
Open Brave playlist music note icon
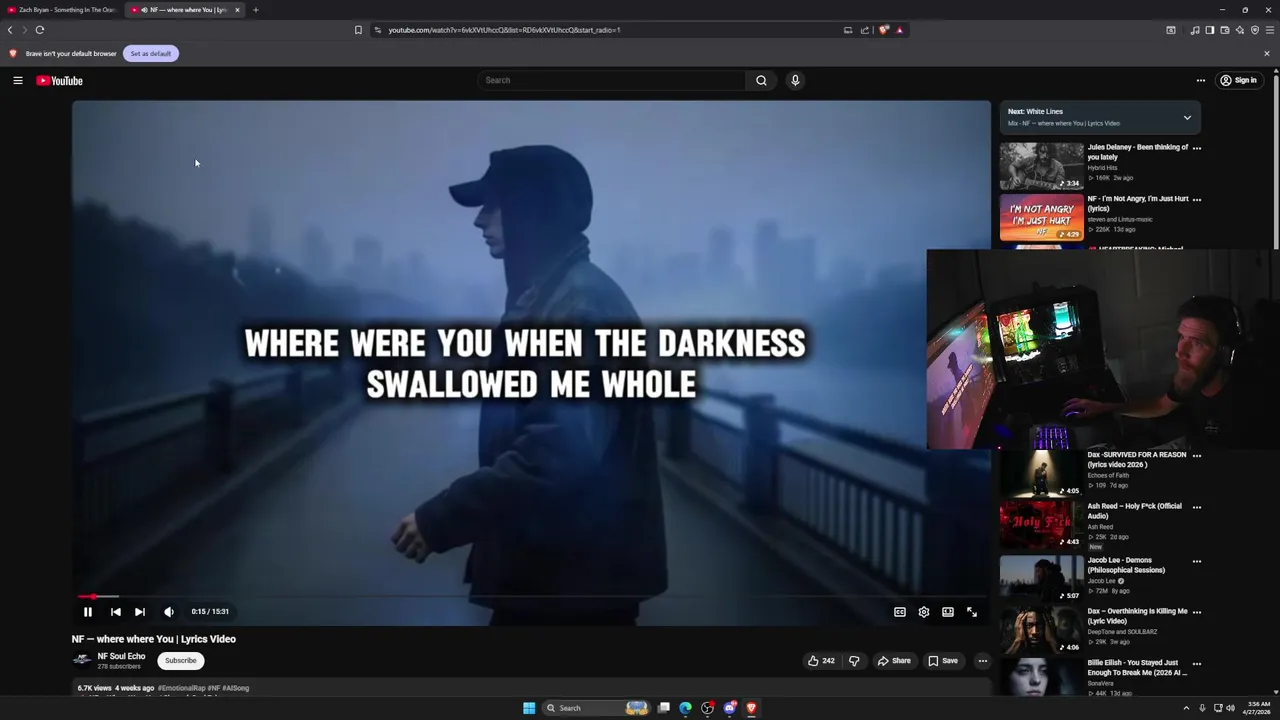pyautogui.click(x=1195, y=30)
